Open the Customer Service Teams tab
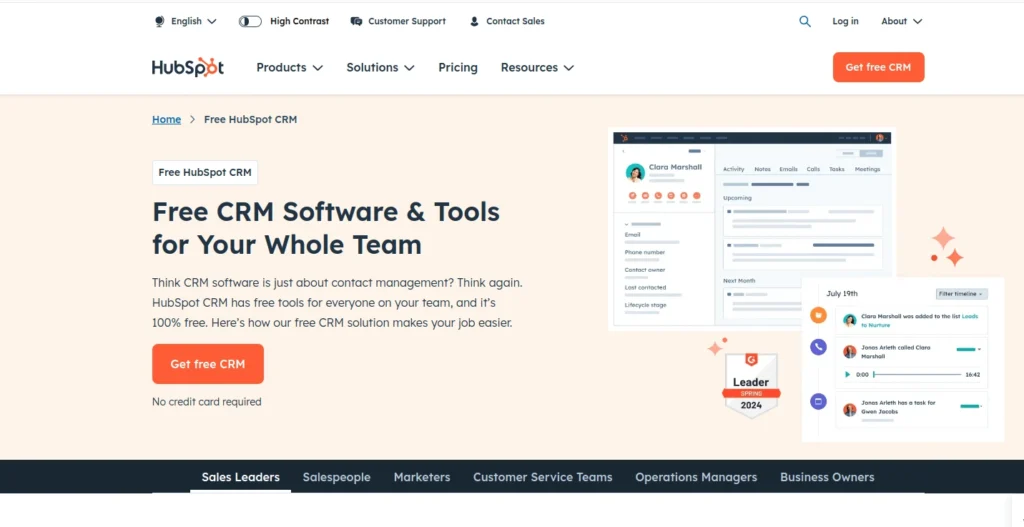The image size is (1024, 527). pyautogui.click(x=543, y=477)
